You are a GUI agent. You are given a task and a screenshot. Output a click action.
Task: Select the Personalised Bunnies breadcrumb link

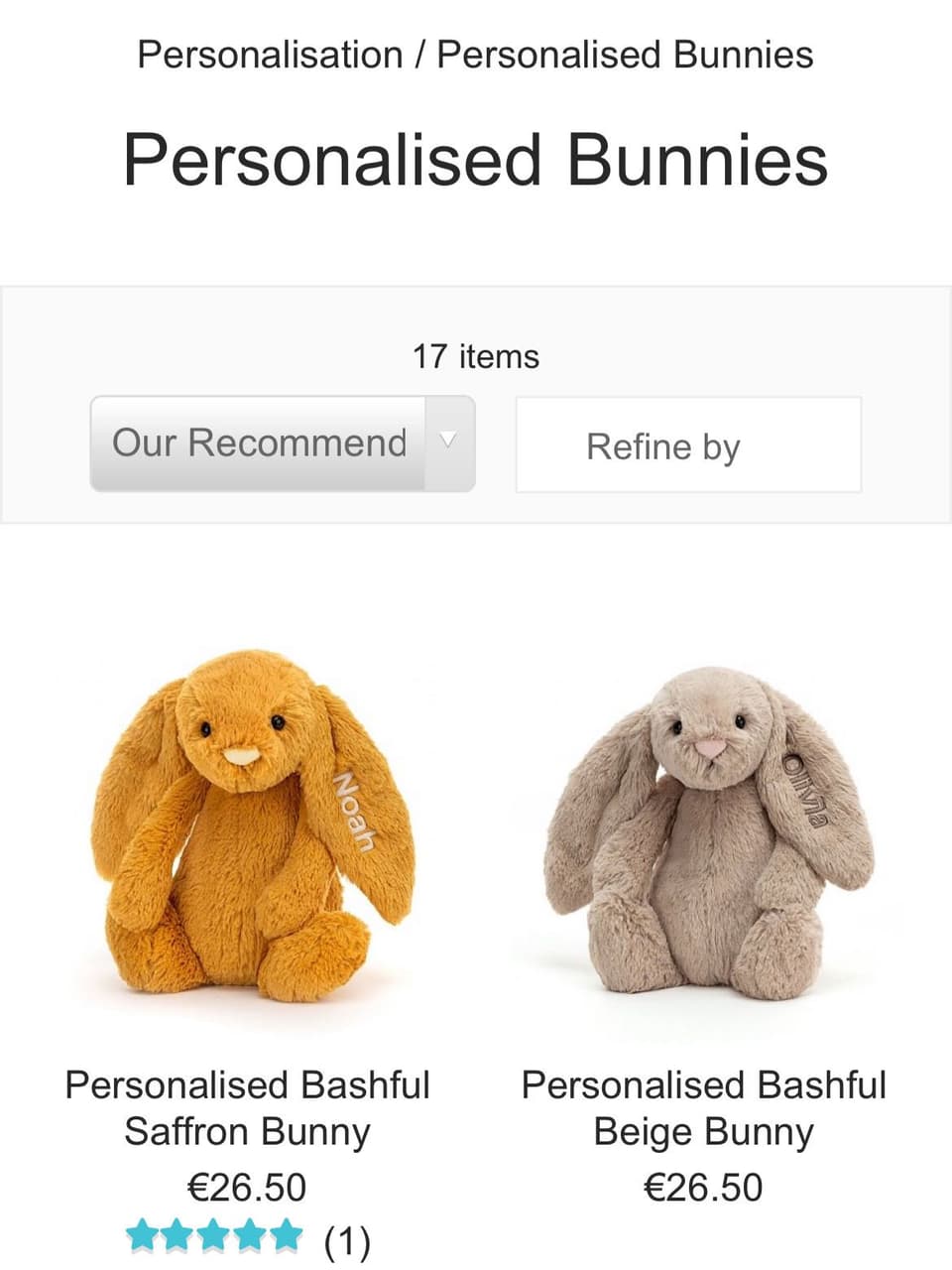(625, 55)
